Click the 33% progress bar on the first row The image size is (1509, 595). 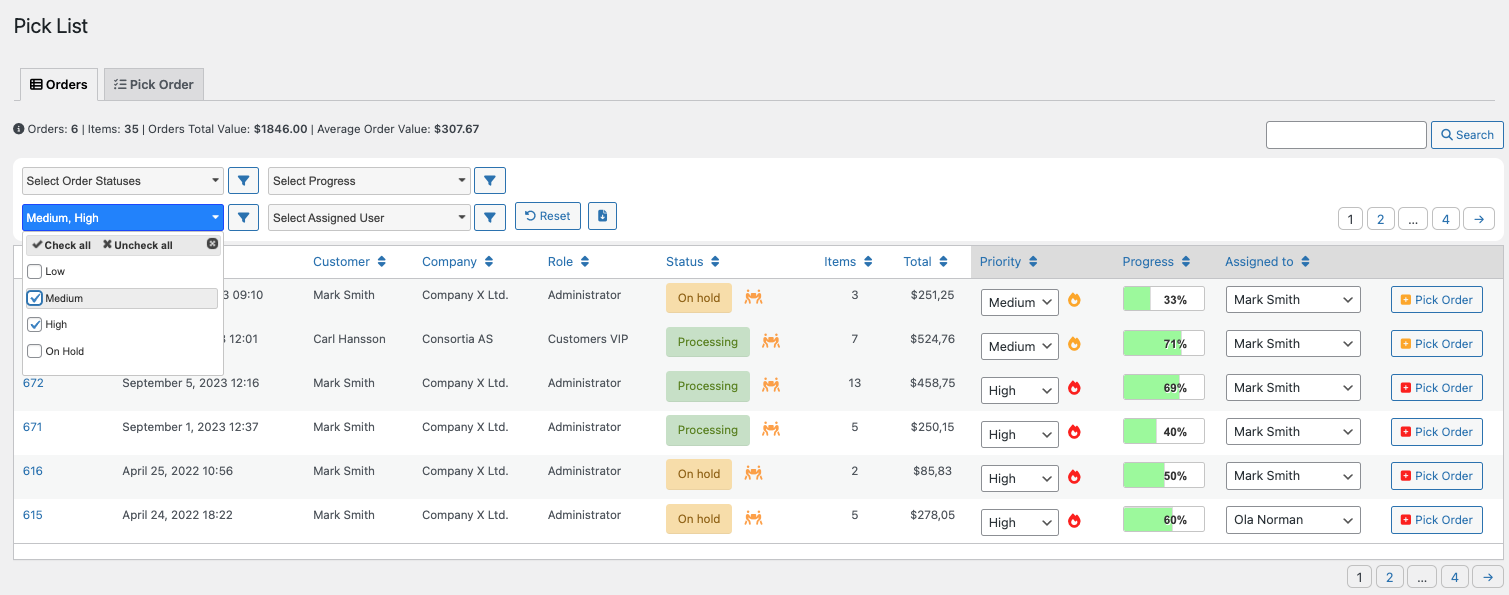click(x=1163, y=299)
